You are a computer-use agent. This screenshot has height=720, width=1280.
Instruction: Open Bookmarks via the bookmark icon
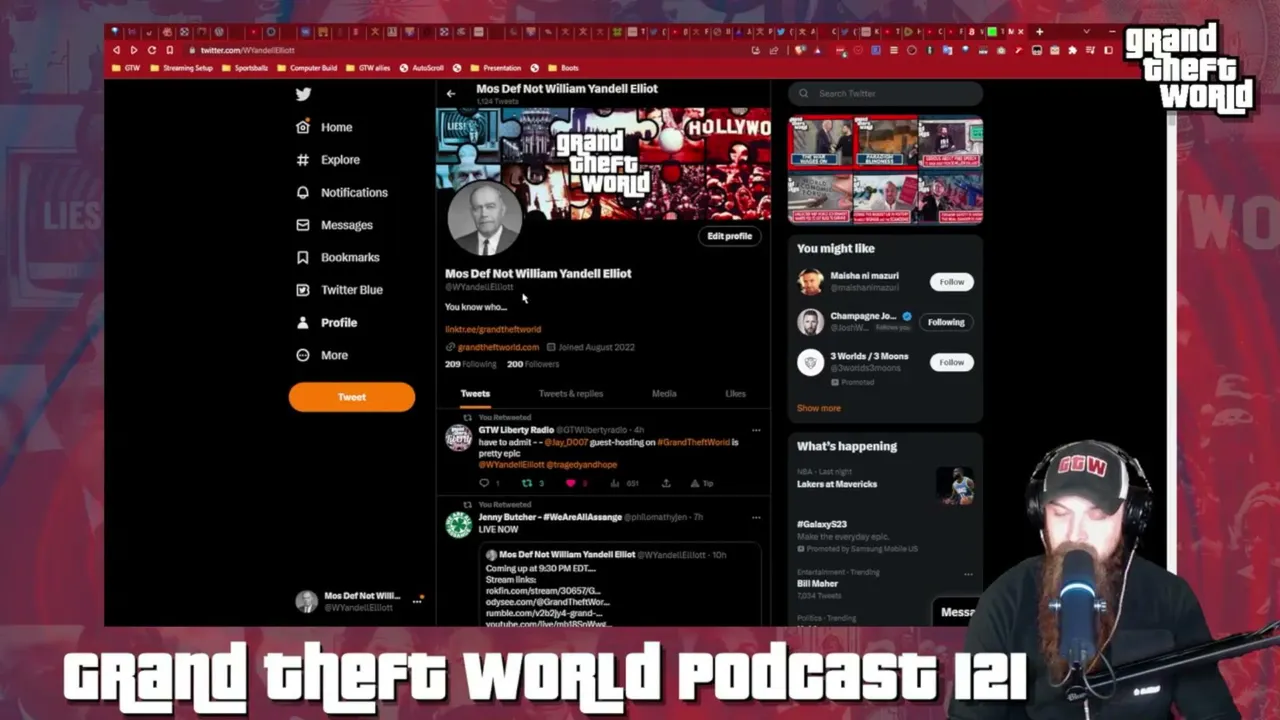tap(303, 257)
